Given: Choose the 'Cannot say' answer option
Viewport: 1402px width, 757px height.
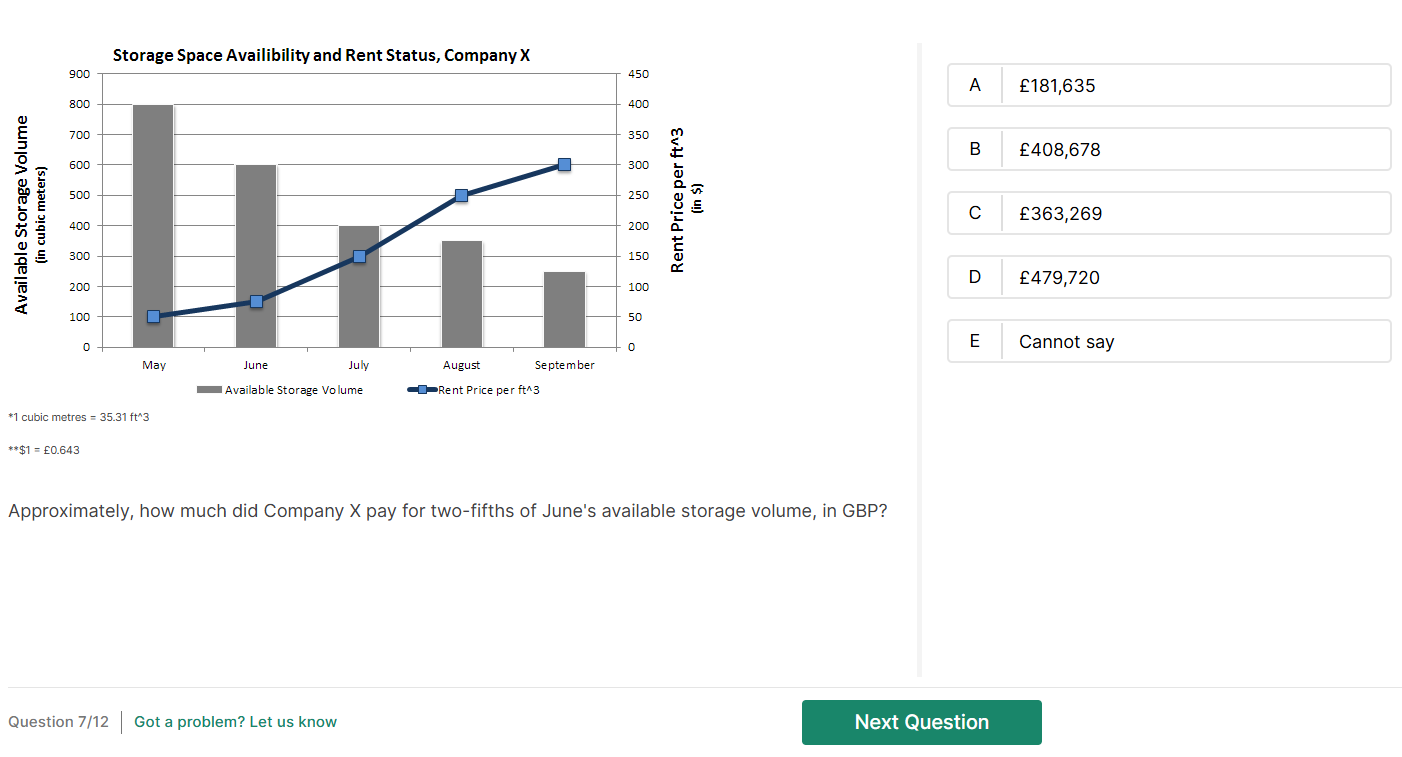Looking at the screenshot, I should tap(1168, 341).
